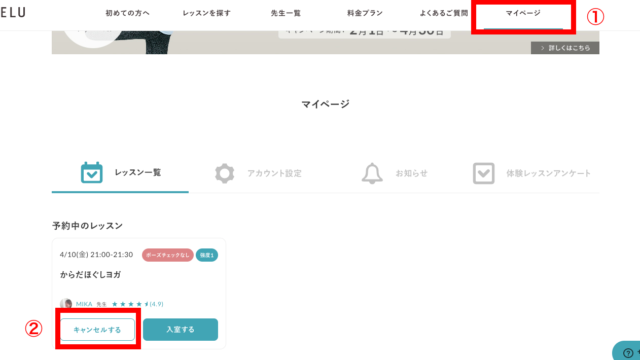Go to マイページ in the top navigation
This screenshot has width=640, height=360.
point(523,13)
